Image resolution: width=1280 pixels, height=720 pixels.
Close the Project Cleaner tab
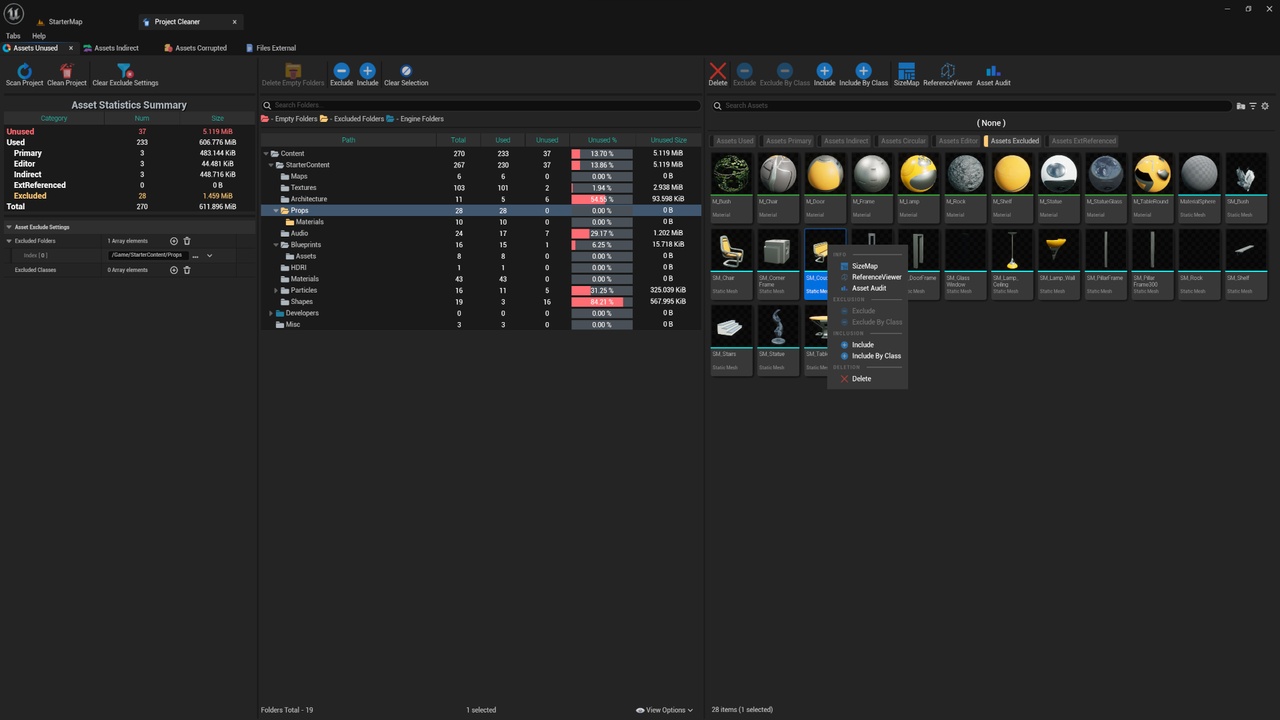click(235, 22)
